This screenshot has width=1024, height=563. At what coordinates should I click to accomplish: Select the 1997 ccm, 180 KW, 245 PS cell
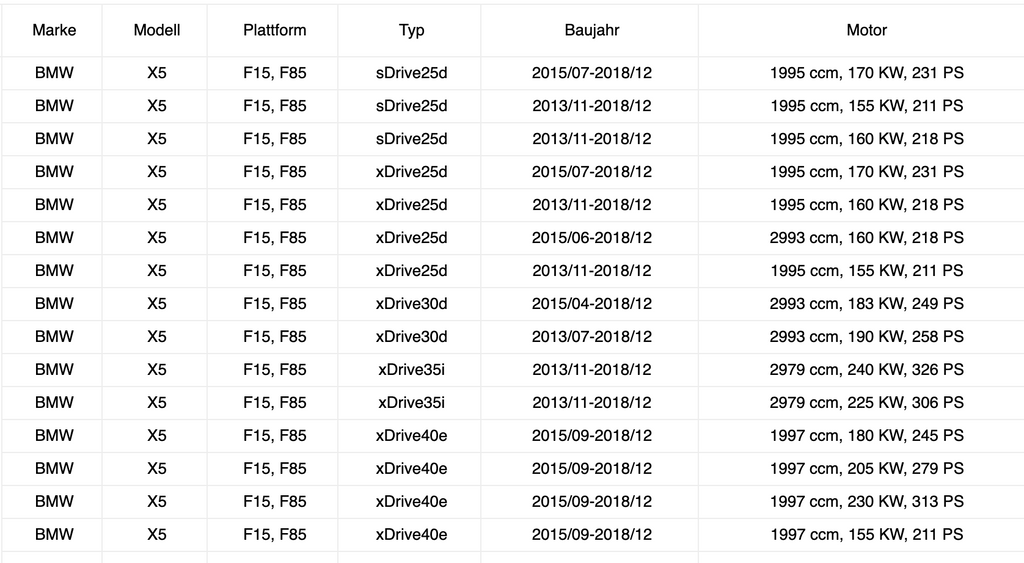point(866,435)
